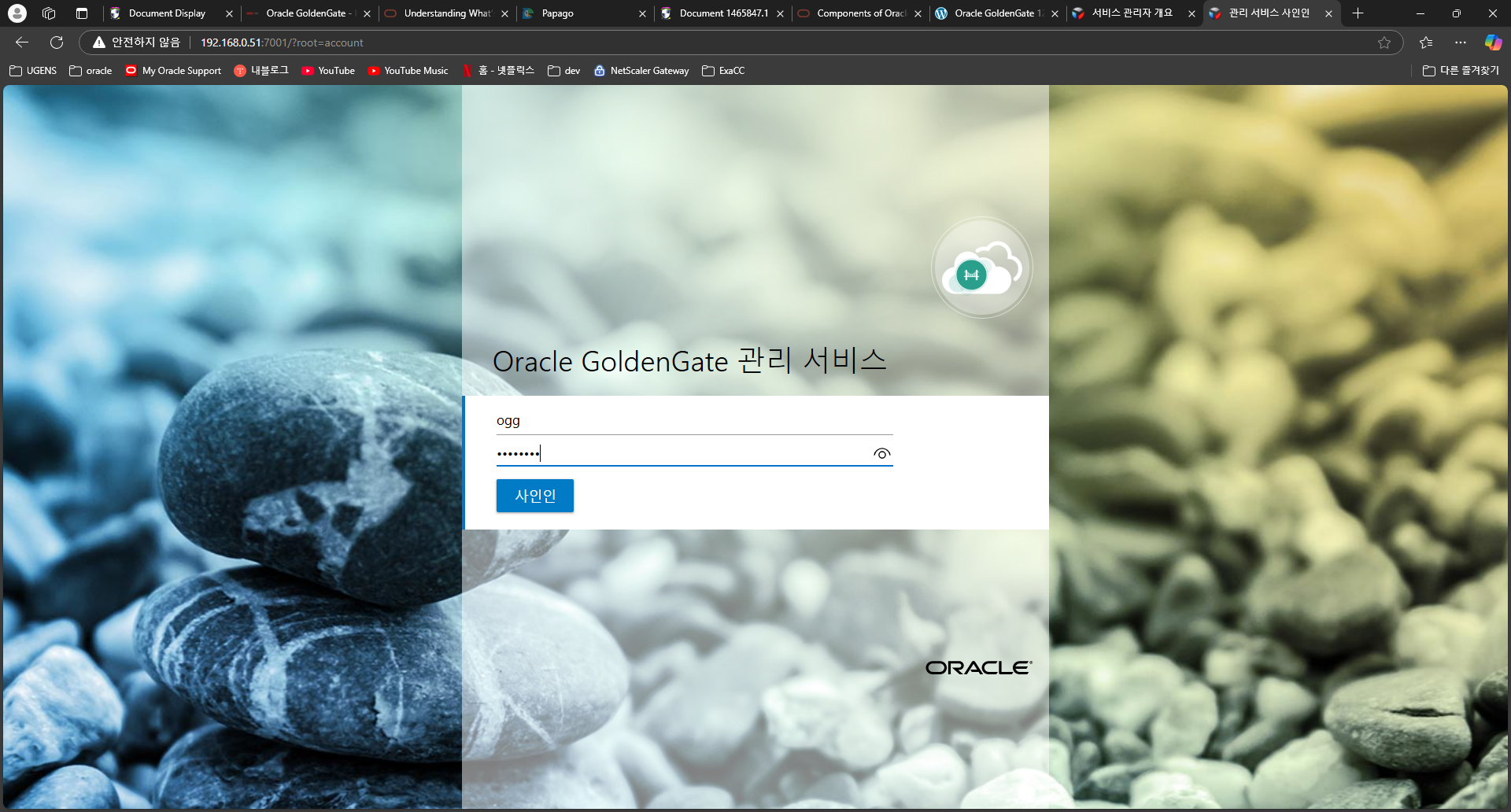Click the not-secure warning icon in address bar
Image resolution: width=1511 pixels, height=812 pixels.
99,42
